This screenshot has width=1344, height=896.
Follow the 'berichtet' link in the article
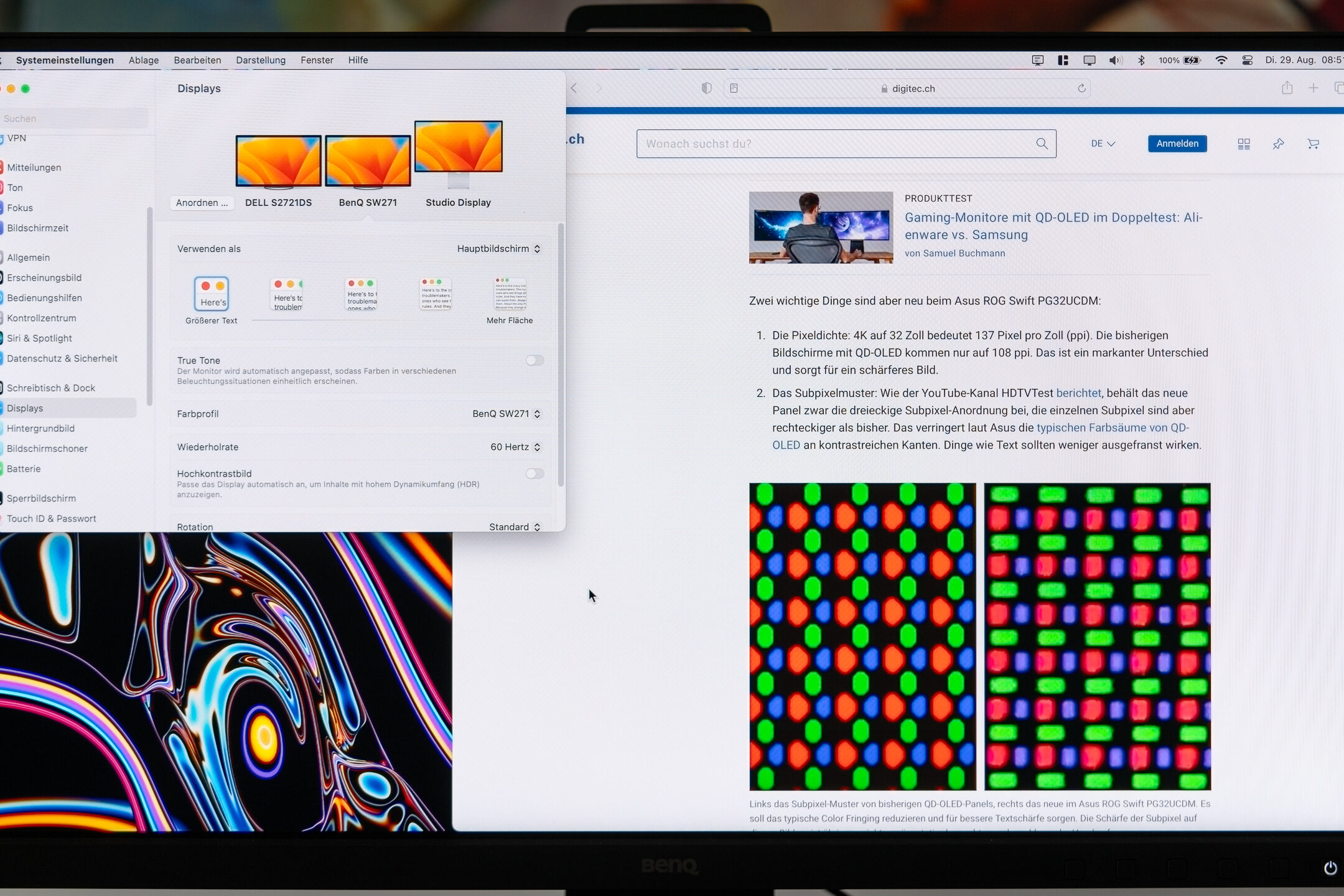click(1078, 393)
